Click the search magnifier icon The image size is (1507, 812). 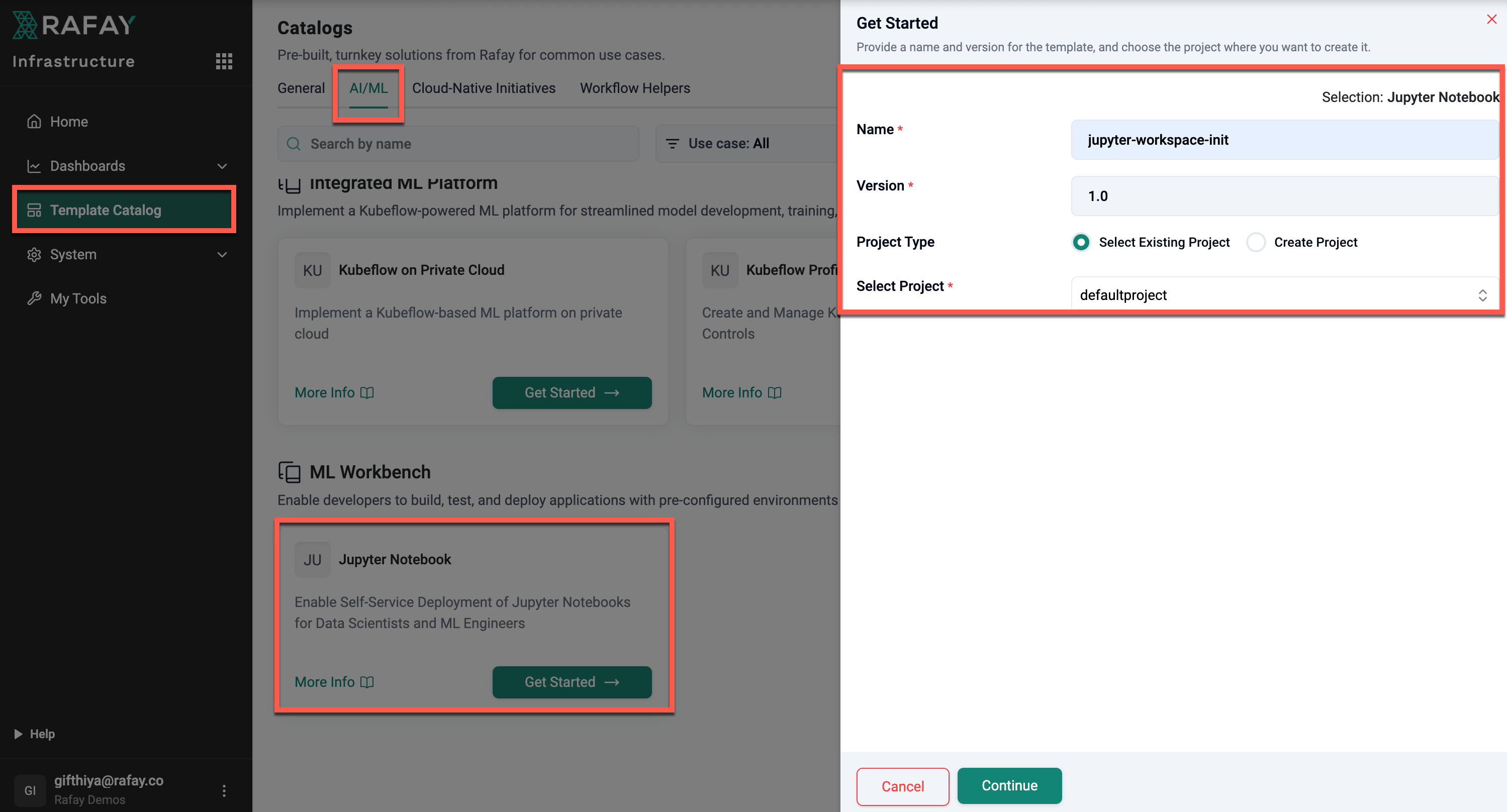pyautogui.click(x=294, y=144)
